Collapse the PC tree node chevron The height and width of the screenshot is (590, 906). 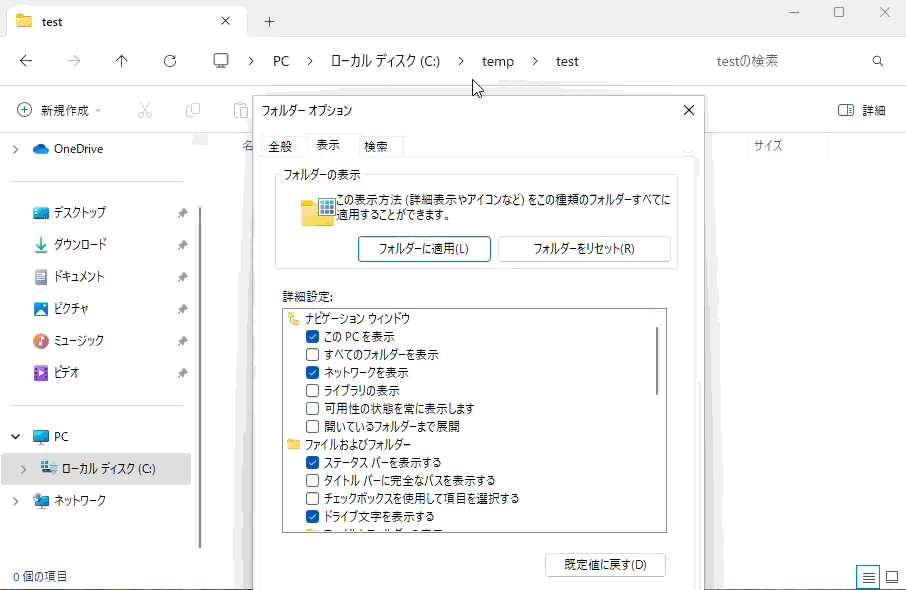click(16, 436)
